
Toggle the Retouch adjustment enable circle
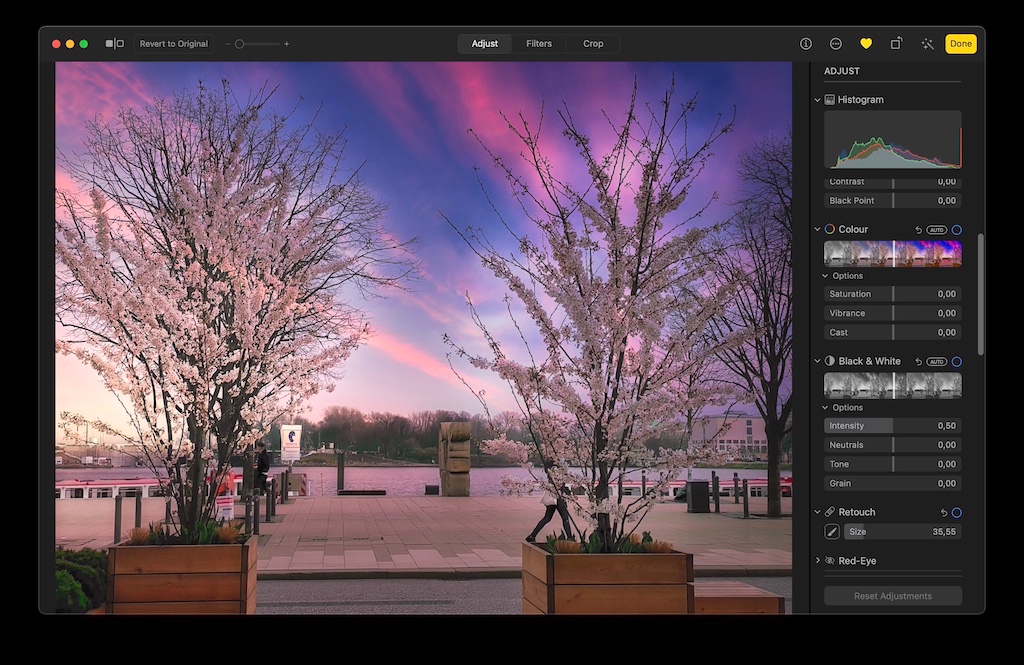click(x=956, y=513)
